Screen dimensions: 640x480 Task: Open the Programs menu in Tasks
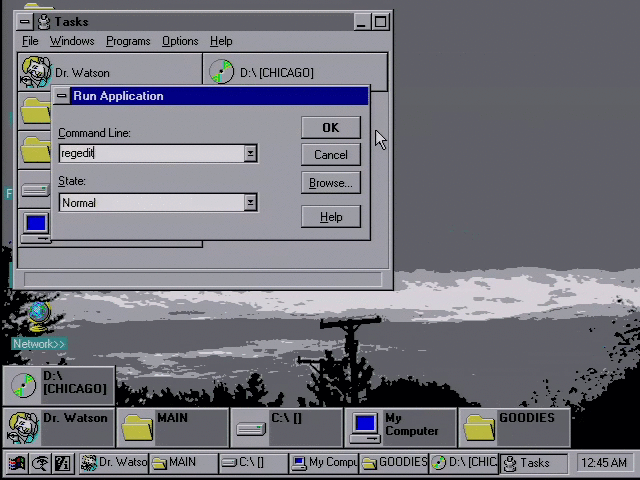tap(128, 41)
